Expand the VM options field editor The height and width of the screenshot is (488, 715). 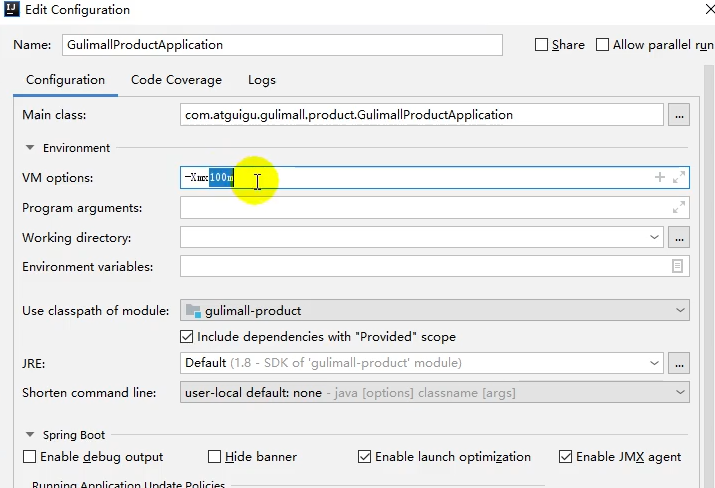point(679,177)
